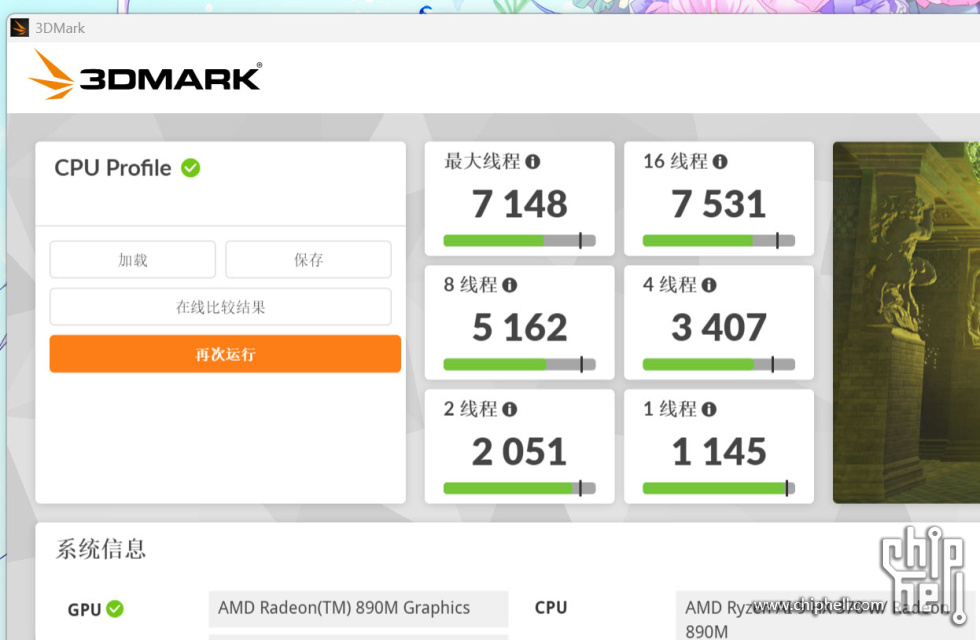Select the 2 线程 score 2 051

coord(519,451)
